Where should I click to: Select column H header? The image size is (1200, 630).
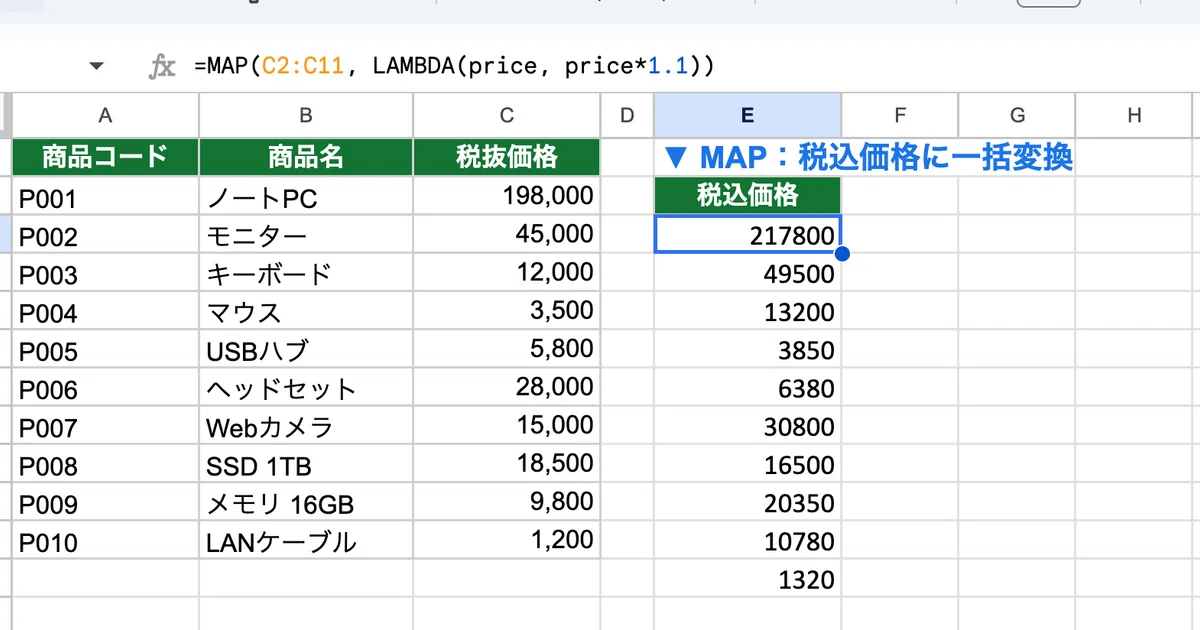click(x=1134, y=115)
